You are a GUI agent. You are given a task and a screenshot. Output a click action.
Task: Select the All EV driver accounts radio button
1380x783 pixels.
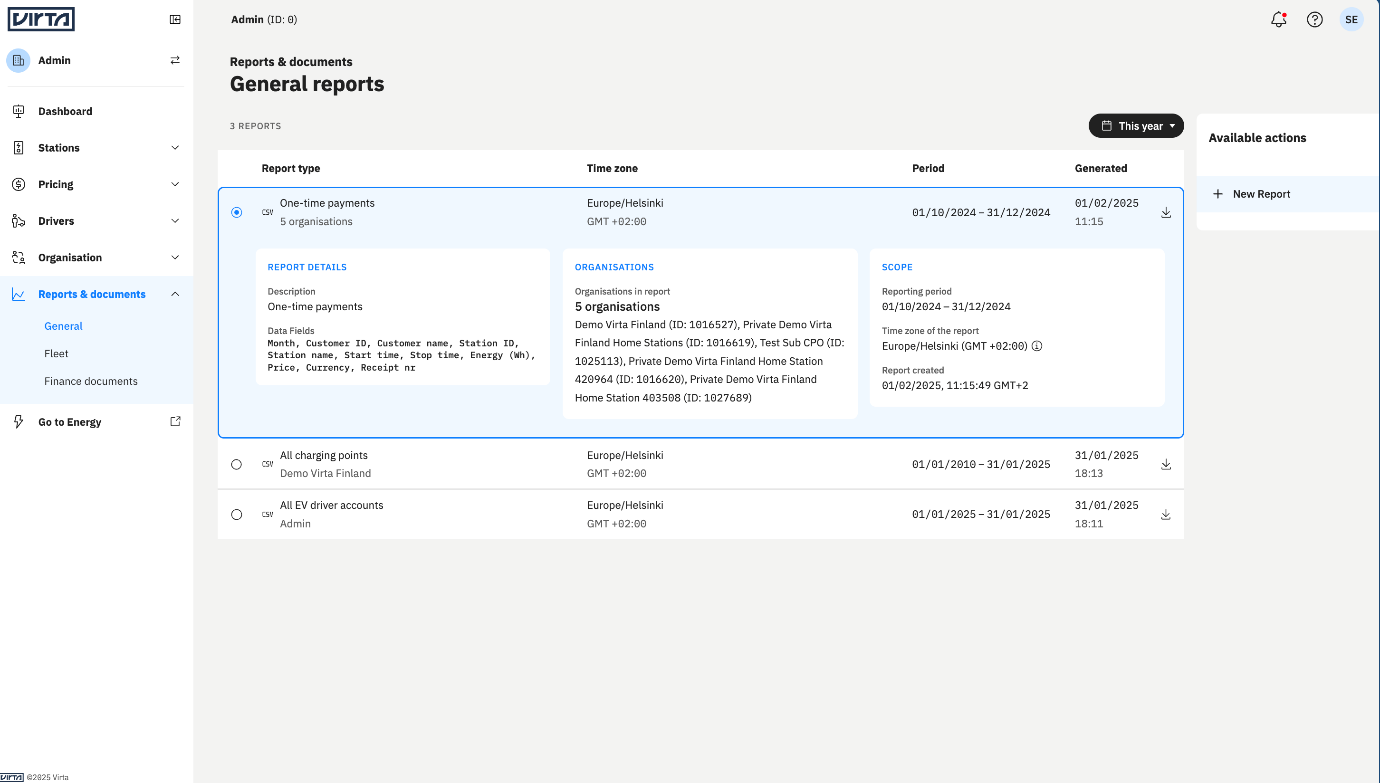(x=236, y=514)
